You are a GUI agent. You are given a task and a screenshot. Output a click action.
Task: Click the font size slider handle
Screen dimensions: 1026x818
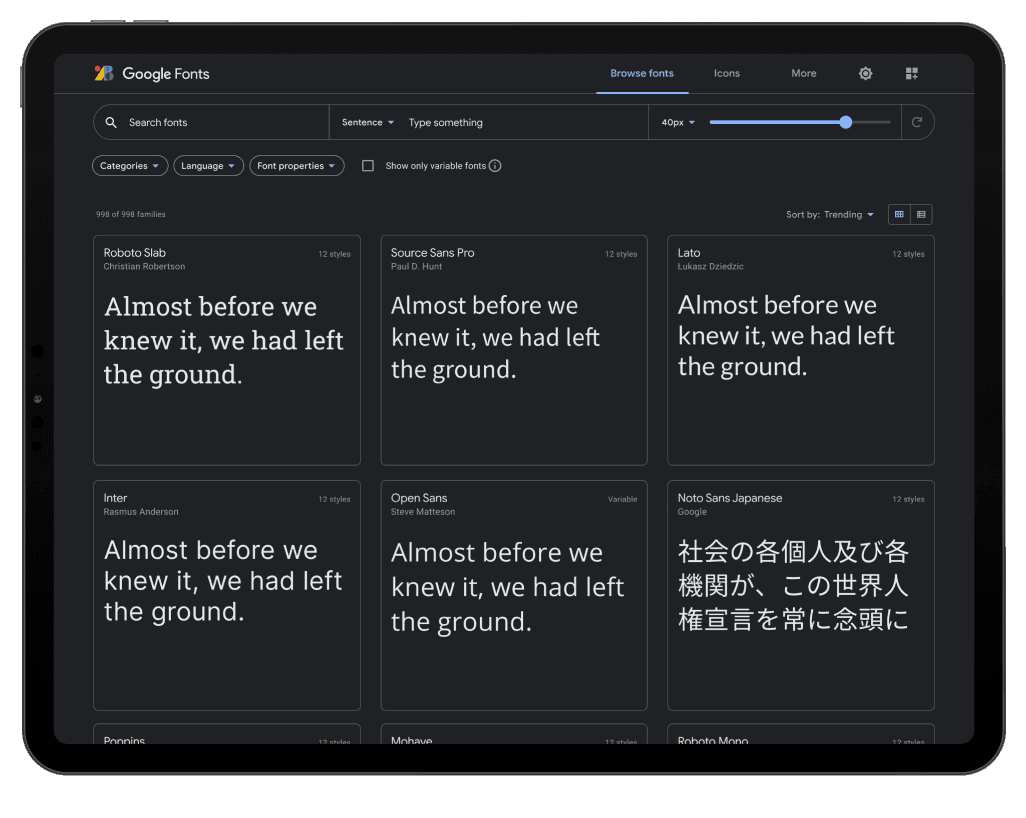click(x=845, y=122)
